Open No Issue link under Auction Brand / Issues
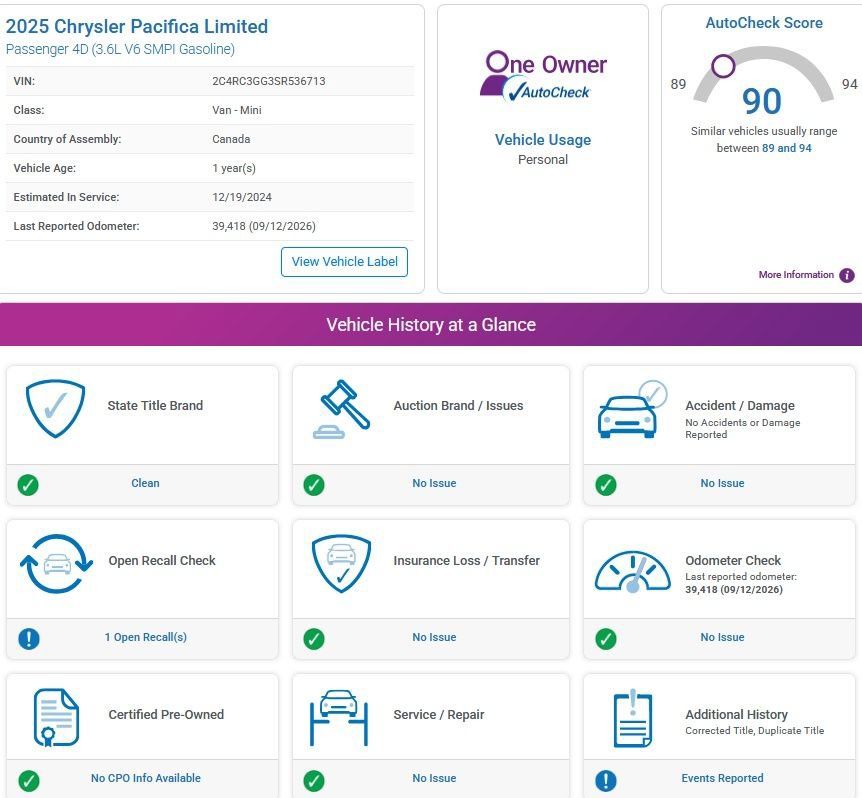Screen dimensions: 862x798 434,483
